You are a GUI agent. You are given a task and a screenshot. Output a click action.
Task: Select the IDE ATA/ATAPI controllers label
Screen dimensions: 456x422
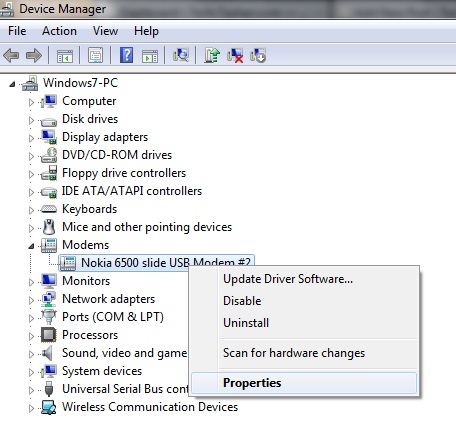click(x=132, y=191)
